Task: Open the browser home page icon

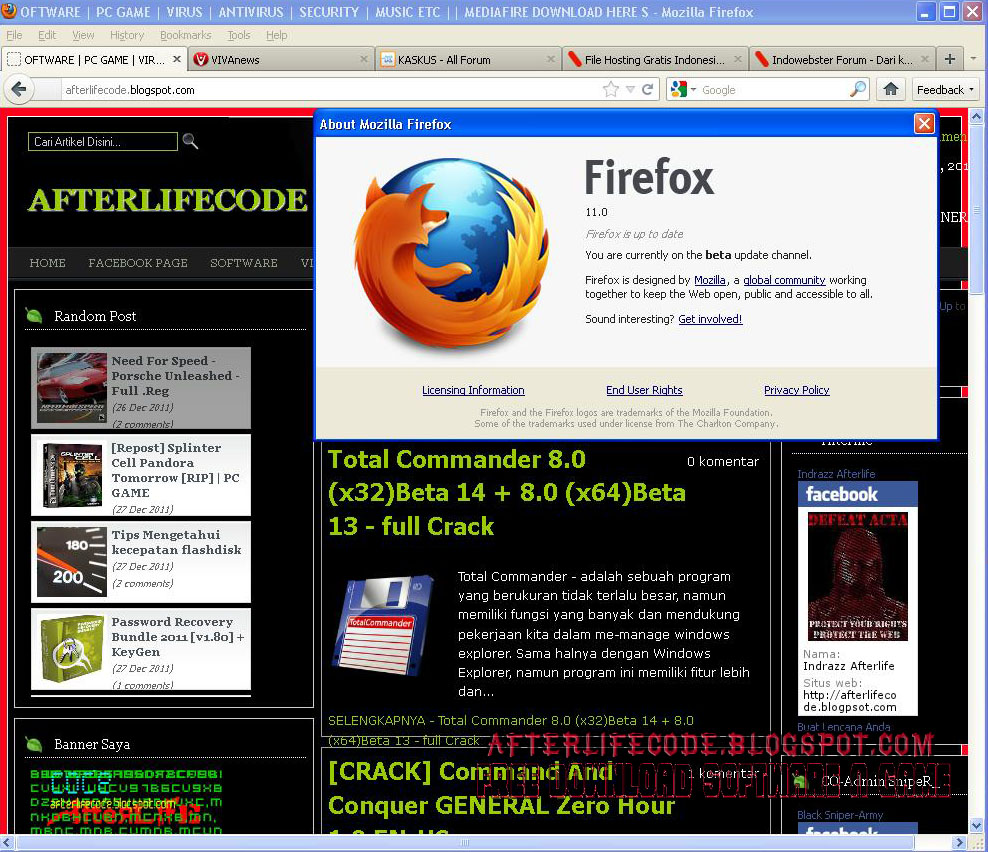Action: 891,89
